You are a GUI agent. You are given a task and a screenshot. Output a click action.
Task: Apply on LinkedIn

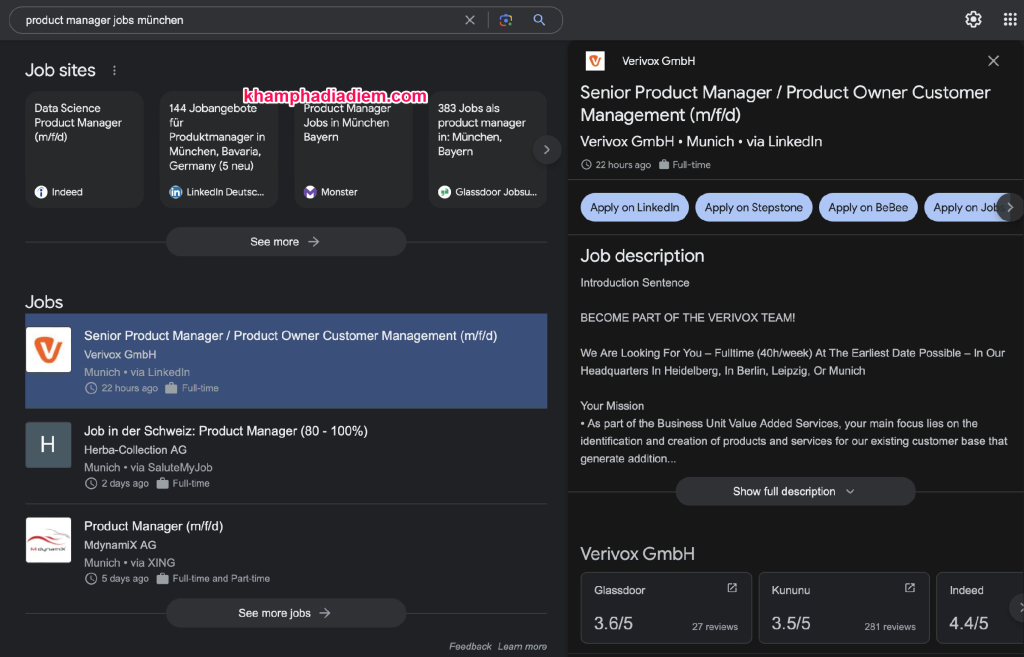coord(634,207)
